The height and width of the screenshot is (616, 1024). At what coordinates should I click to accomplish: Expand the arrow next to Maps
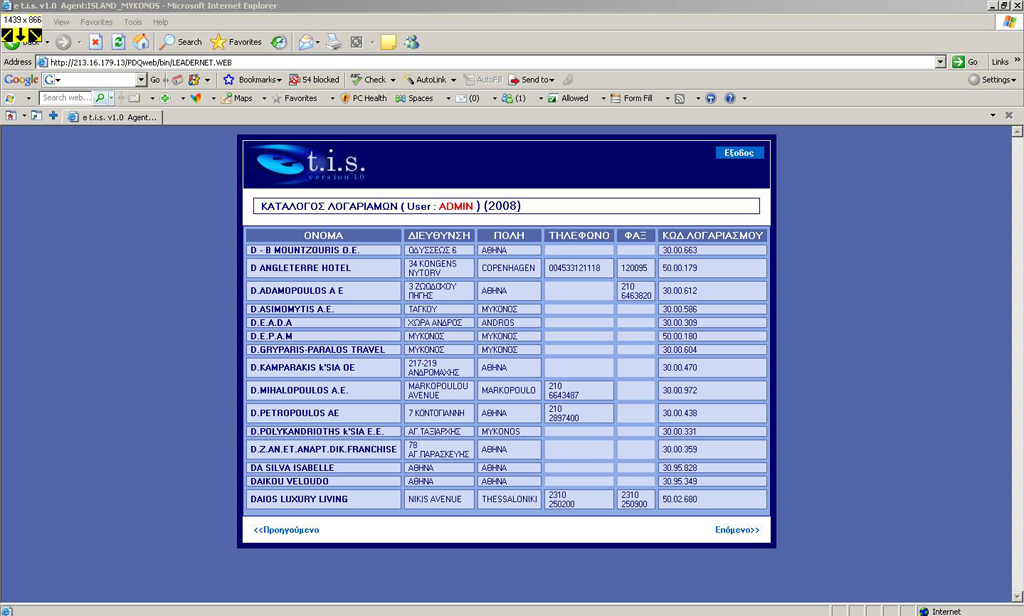(x=264, y=99)
